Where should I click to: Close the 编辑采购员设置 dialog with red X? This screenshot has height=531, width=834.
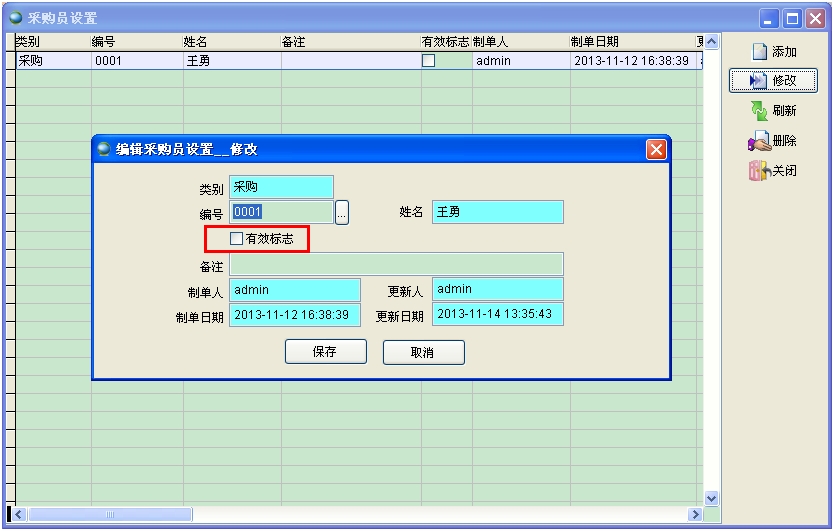656,149
